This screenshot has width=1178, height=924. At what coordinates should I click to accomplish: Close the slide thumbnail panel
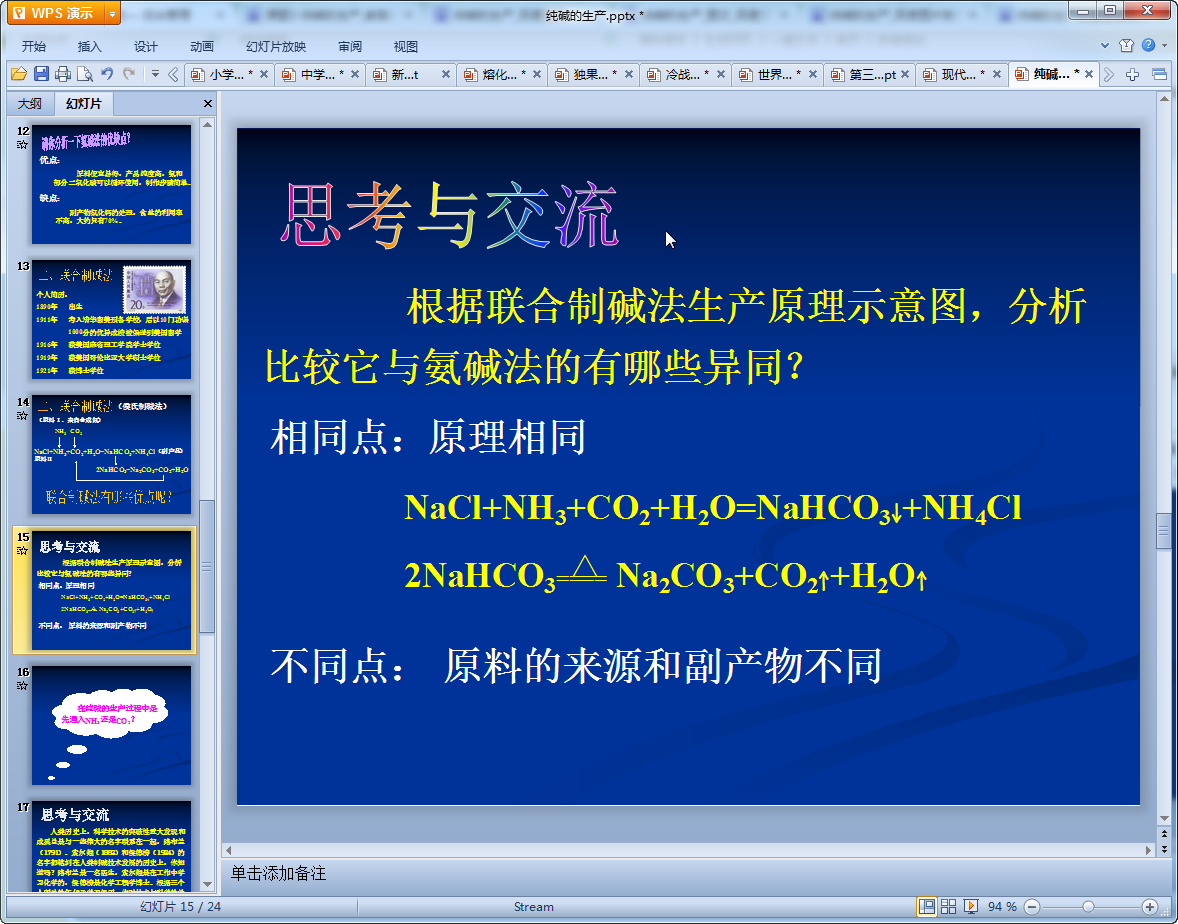pos(208,103)
